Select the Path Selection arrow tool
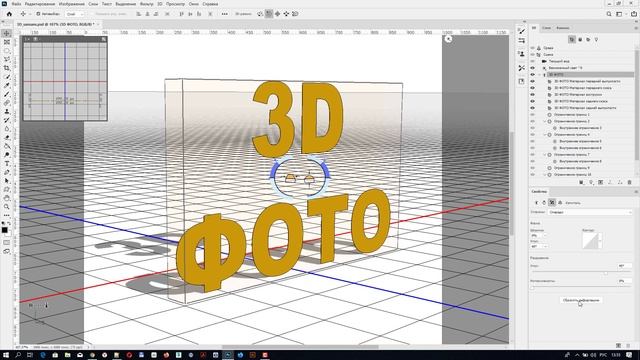The image size is (640, 360). 7,181
